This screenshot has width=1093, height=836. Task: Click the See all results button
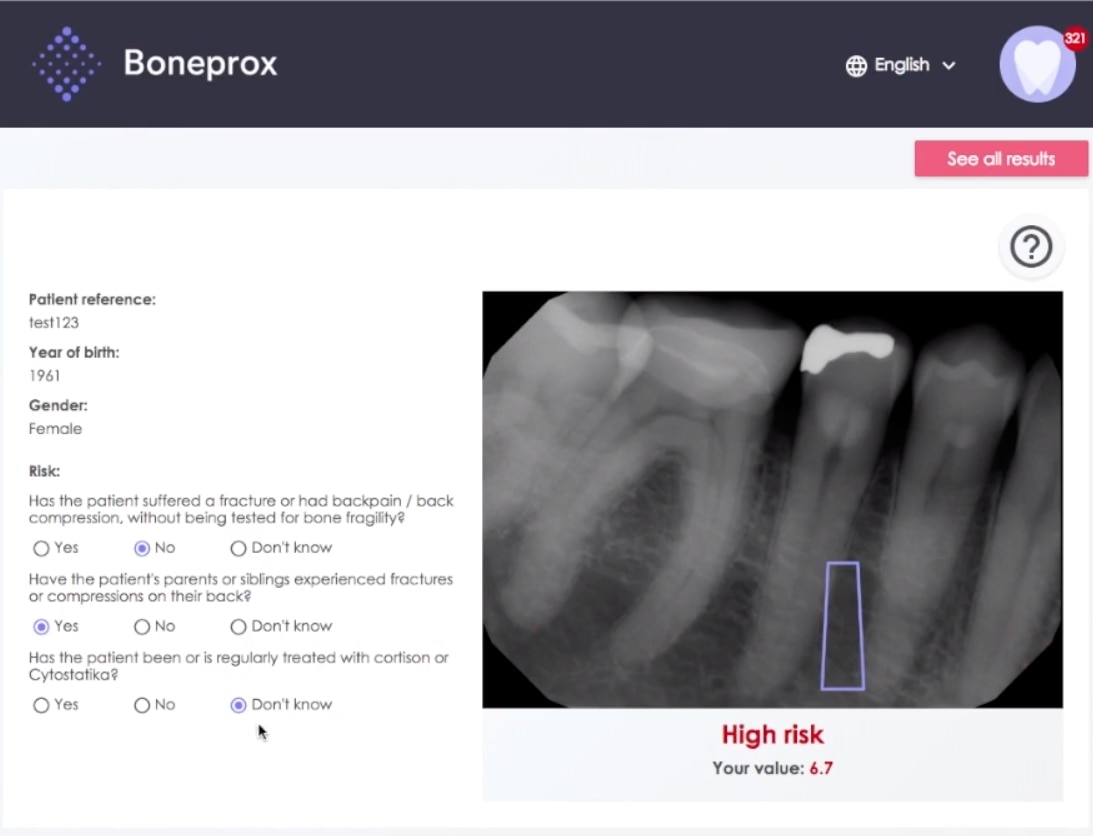click(1001, 158)
